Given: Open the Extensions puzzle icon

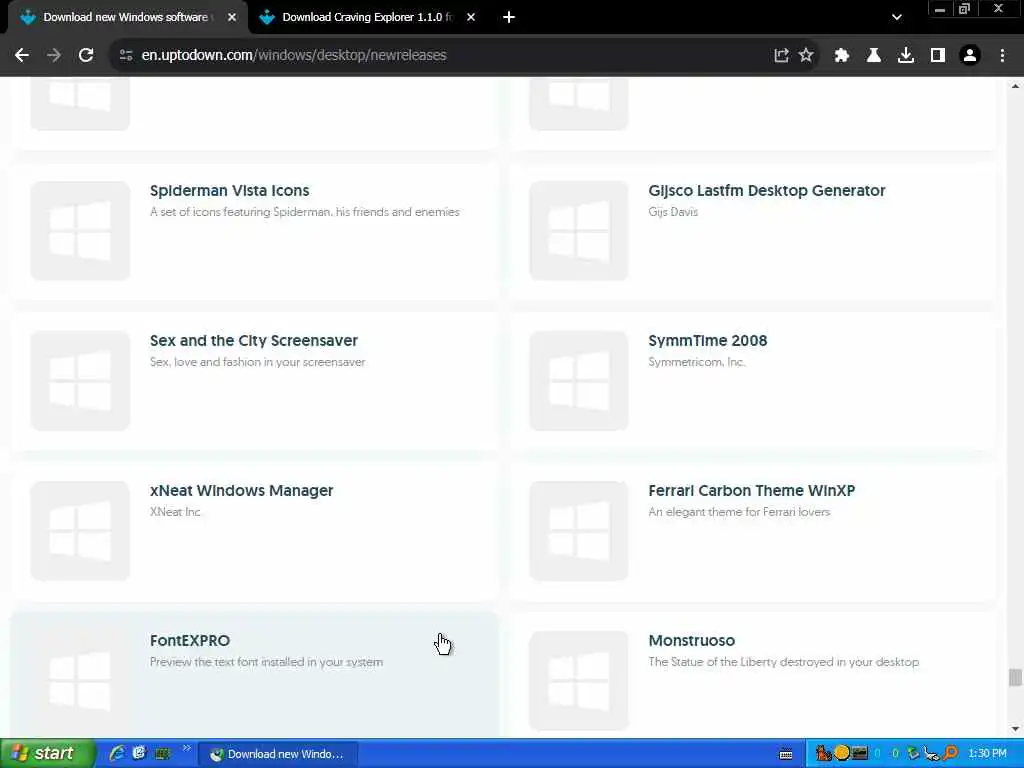Looking at the screenshot, I should click(841, 56).
